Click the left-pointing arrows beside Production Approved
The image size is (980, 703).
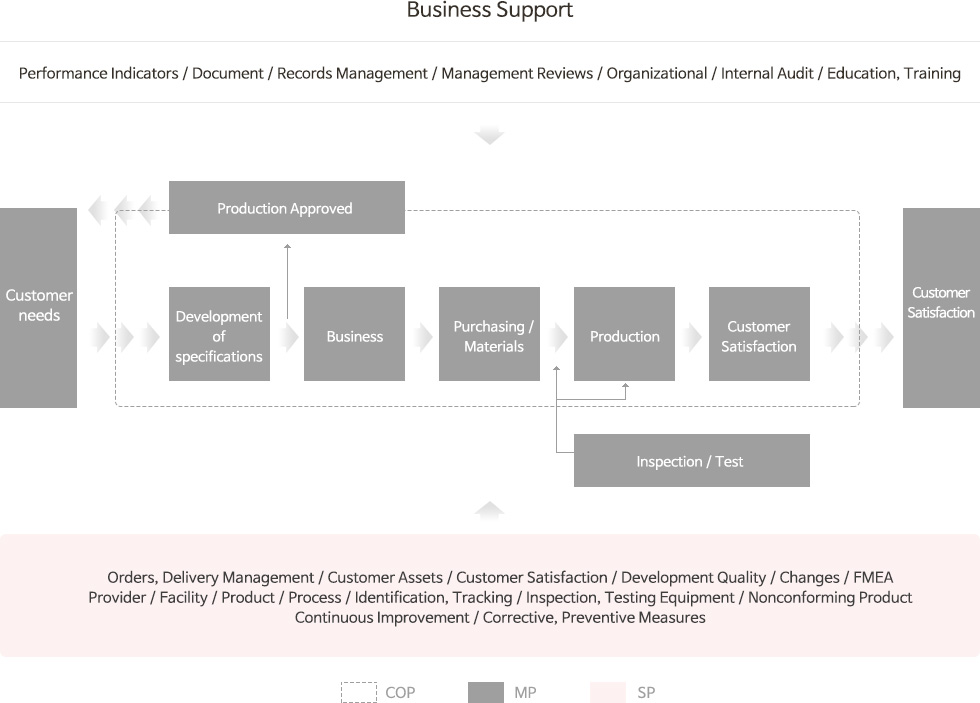coord(123,210)
